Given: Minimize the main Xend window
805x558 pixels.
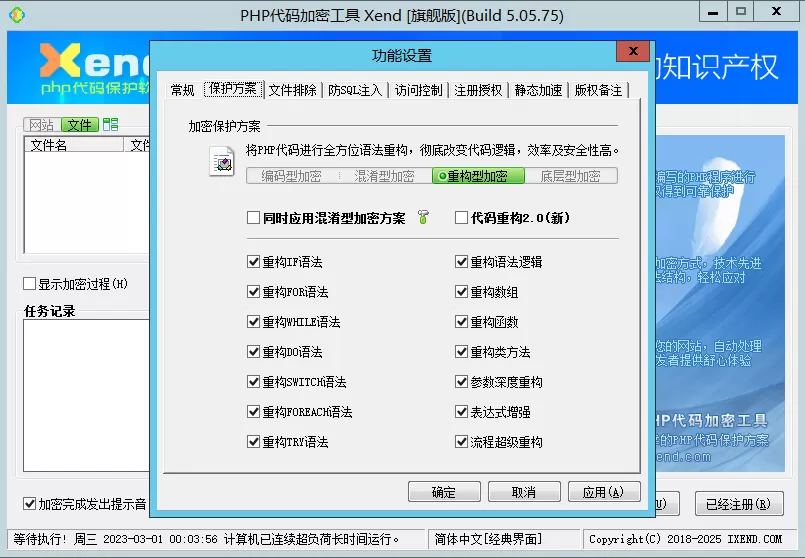Looking at the screenshot, I should (713, 12).
